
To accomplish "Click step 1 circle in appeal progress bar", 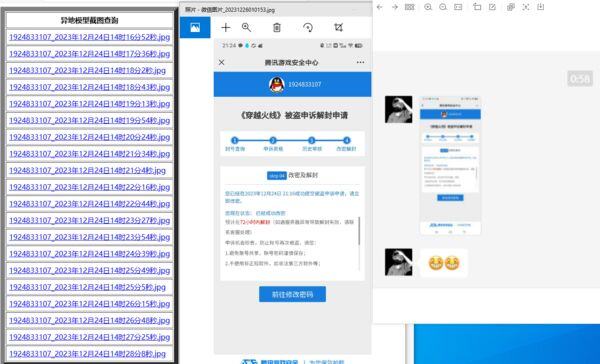I will click(x=235, y=140).
